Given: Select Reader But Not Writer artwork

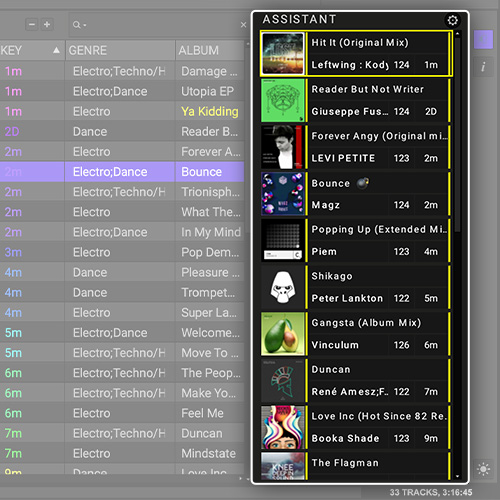Looking at the screenshot, I should click(283, 100).
